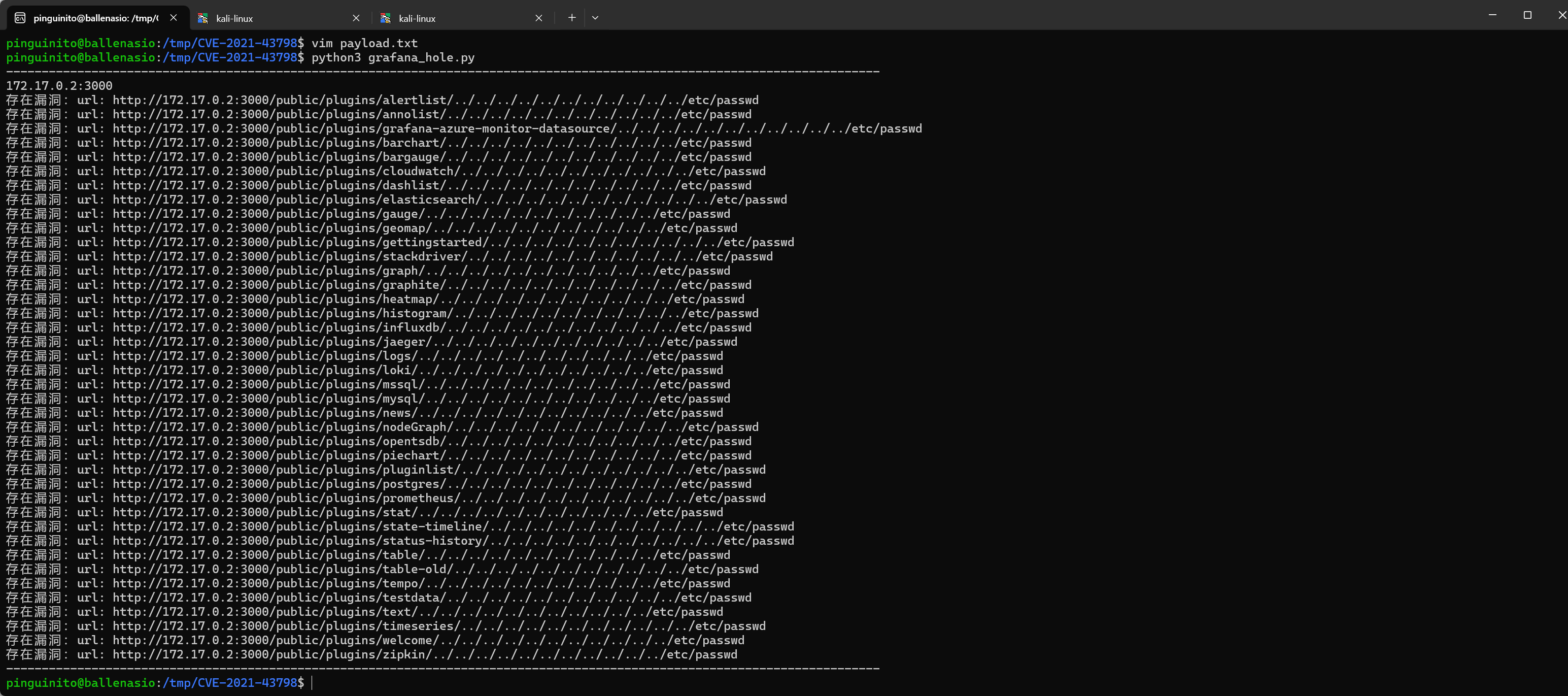Click the testdata plugin URL line
Image resolution: width=1568 pixels, height=696 pixels.
pos(379,598)
